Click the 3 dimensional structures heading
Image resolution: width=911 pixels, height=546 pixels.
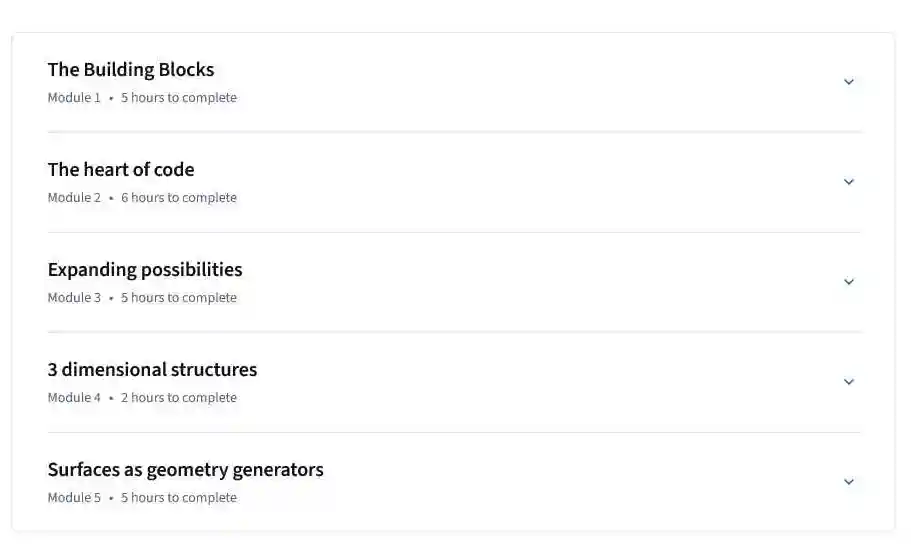click(152, 370)
